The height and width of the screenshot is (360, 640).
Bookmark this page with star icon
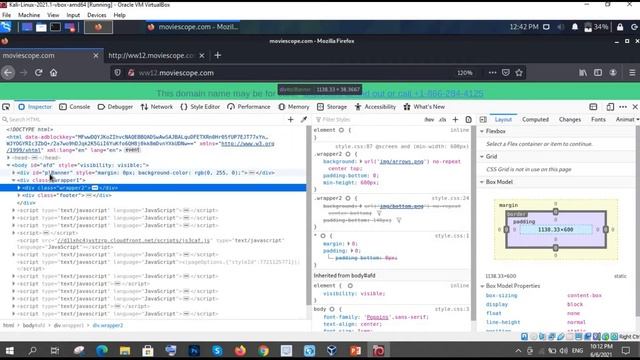click(x=519, y=73)
